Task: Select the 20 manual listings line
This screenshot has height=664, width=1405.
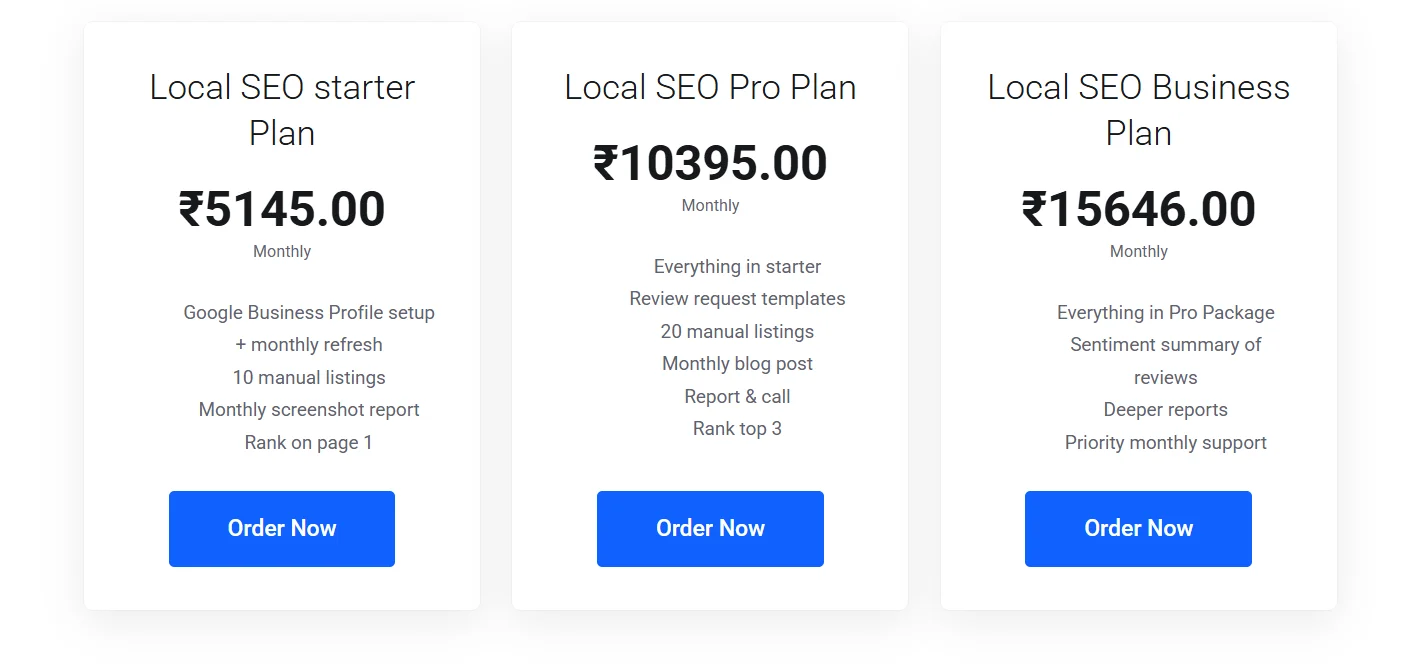Action: tap(737, 331)
